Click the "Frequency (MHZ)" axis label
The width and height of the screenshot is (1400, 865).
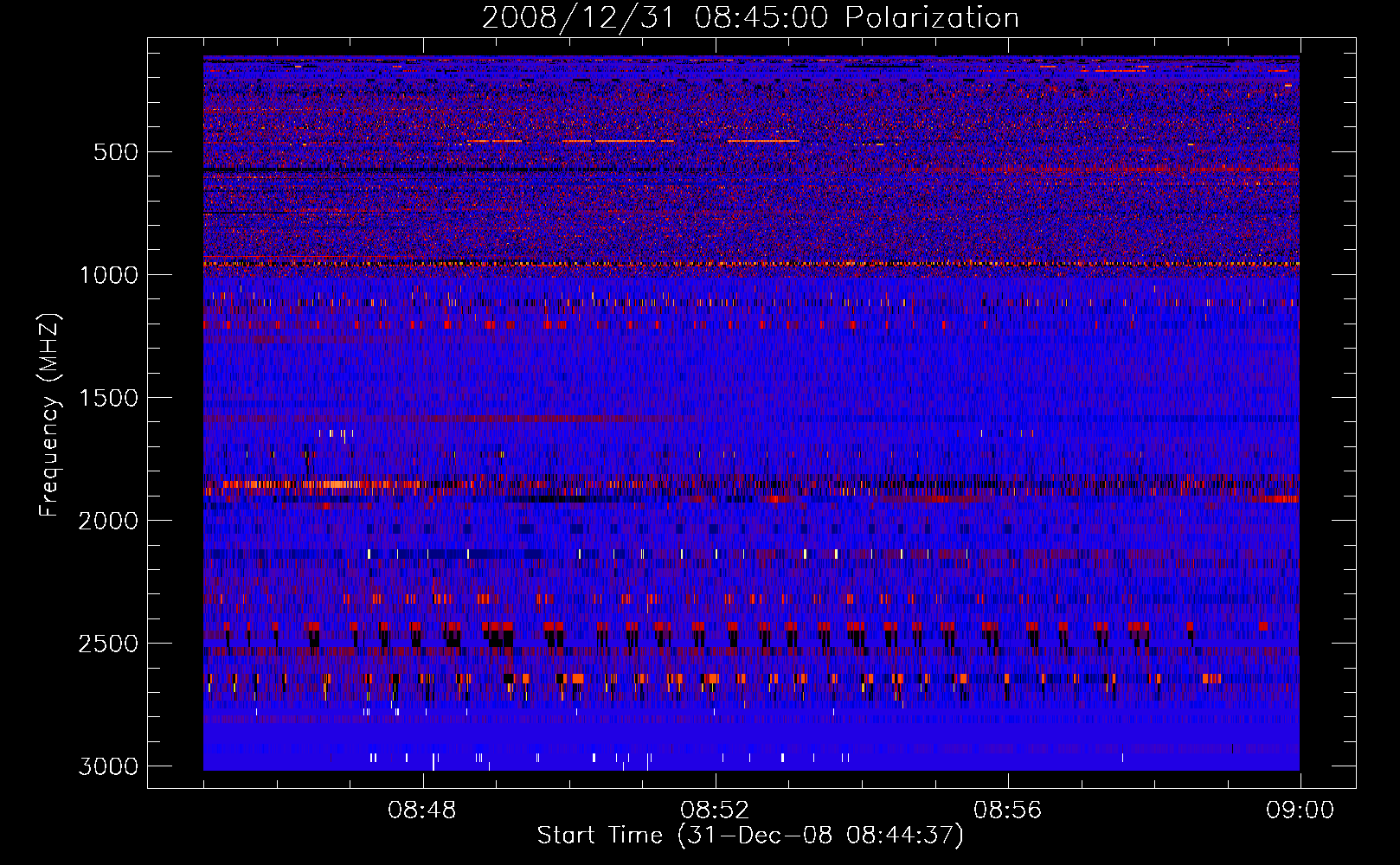(x=49, y=415)
